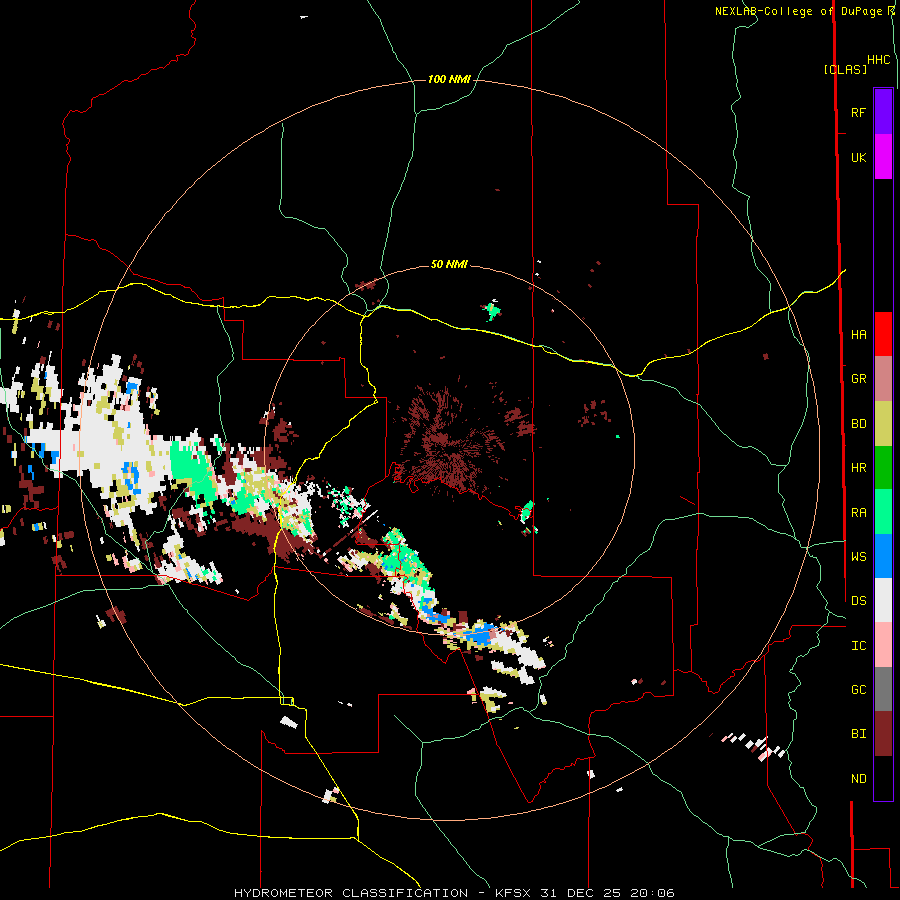The height and width of the screenshot is (900, 900).
Task: Pick the brown BI biological swatch
Action: pyautogui.click(x=883, y=734)
